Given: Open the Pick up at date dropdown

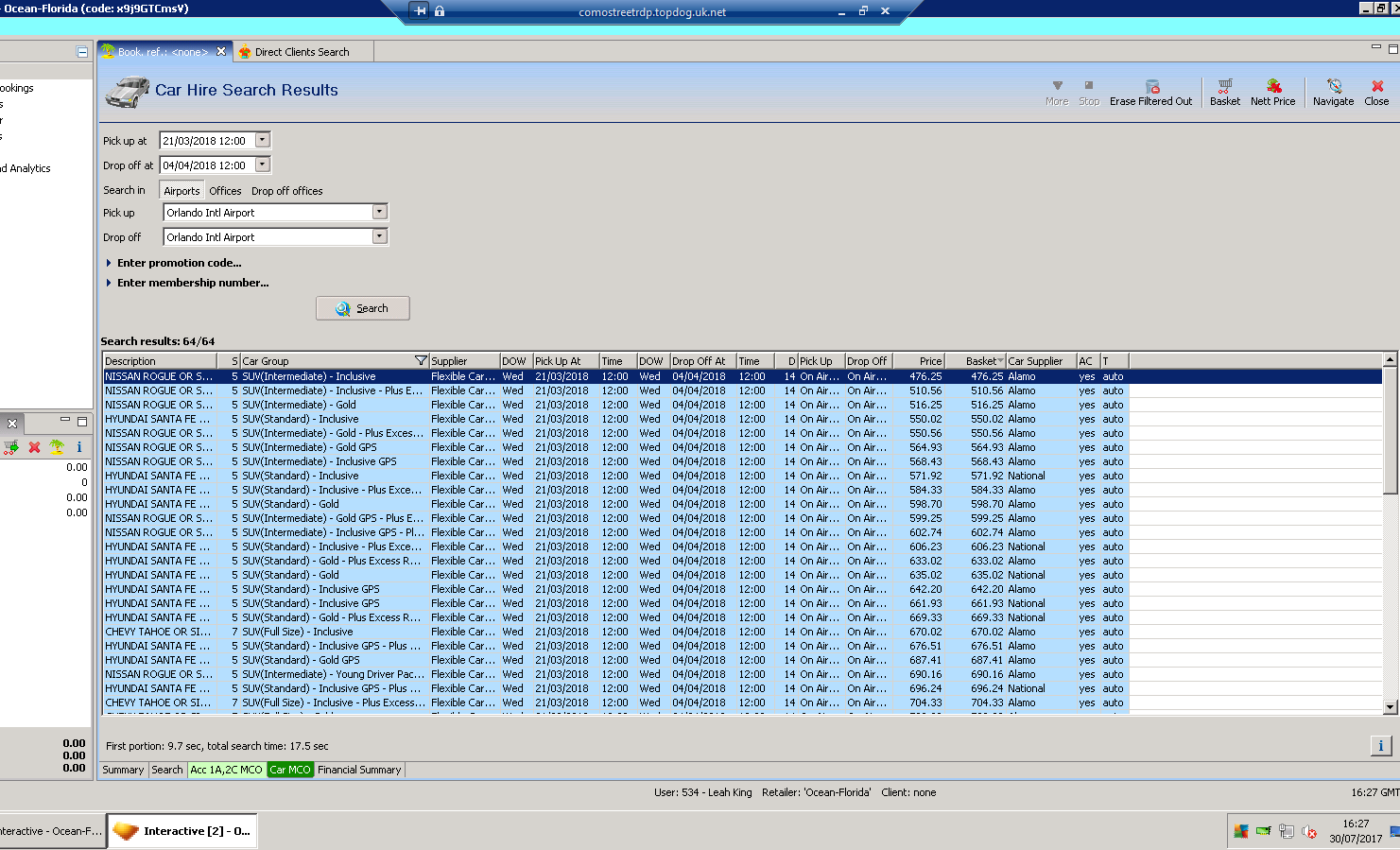Looking at the screenshot, I should [x=263, y=140].
